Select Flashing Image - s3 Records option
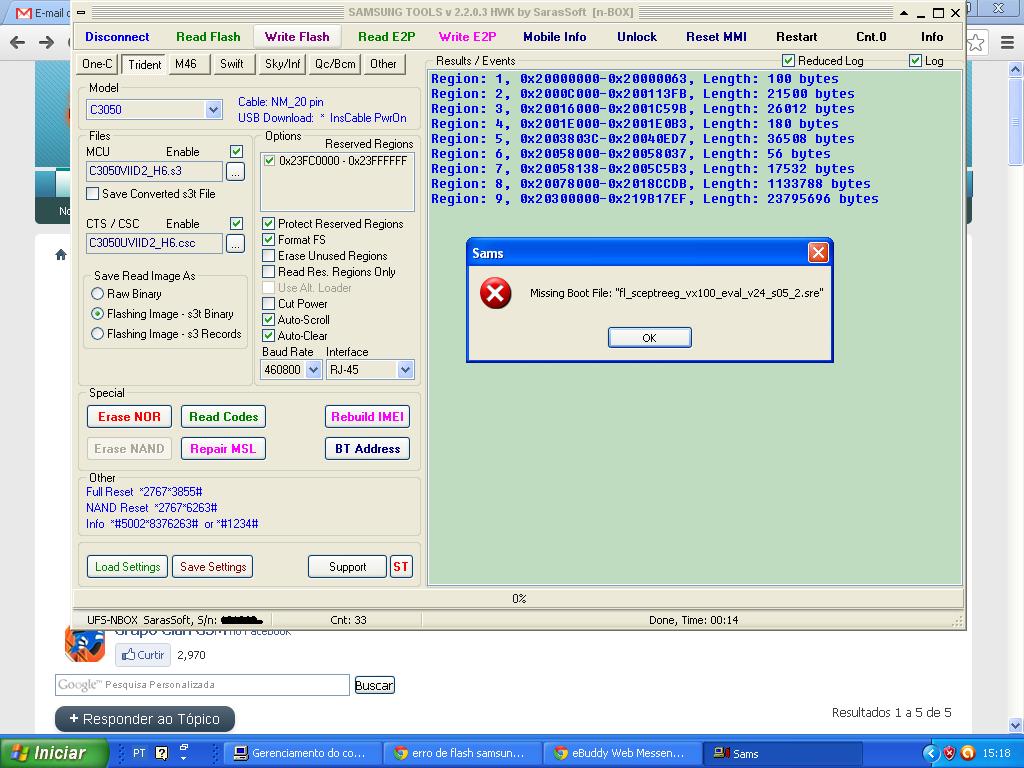The height and width of the screenshot is (768, 1024). pos(97,334)
